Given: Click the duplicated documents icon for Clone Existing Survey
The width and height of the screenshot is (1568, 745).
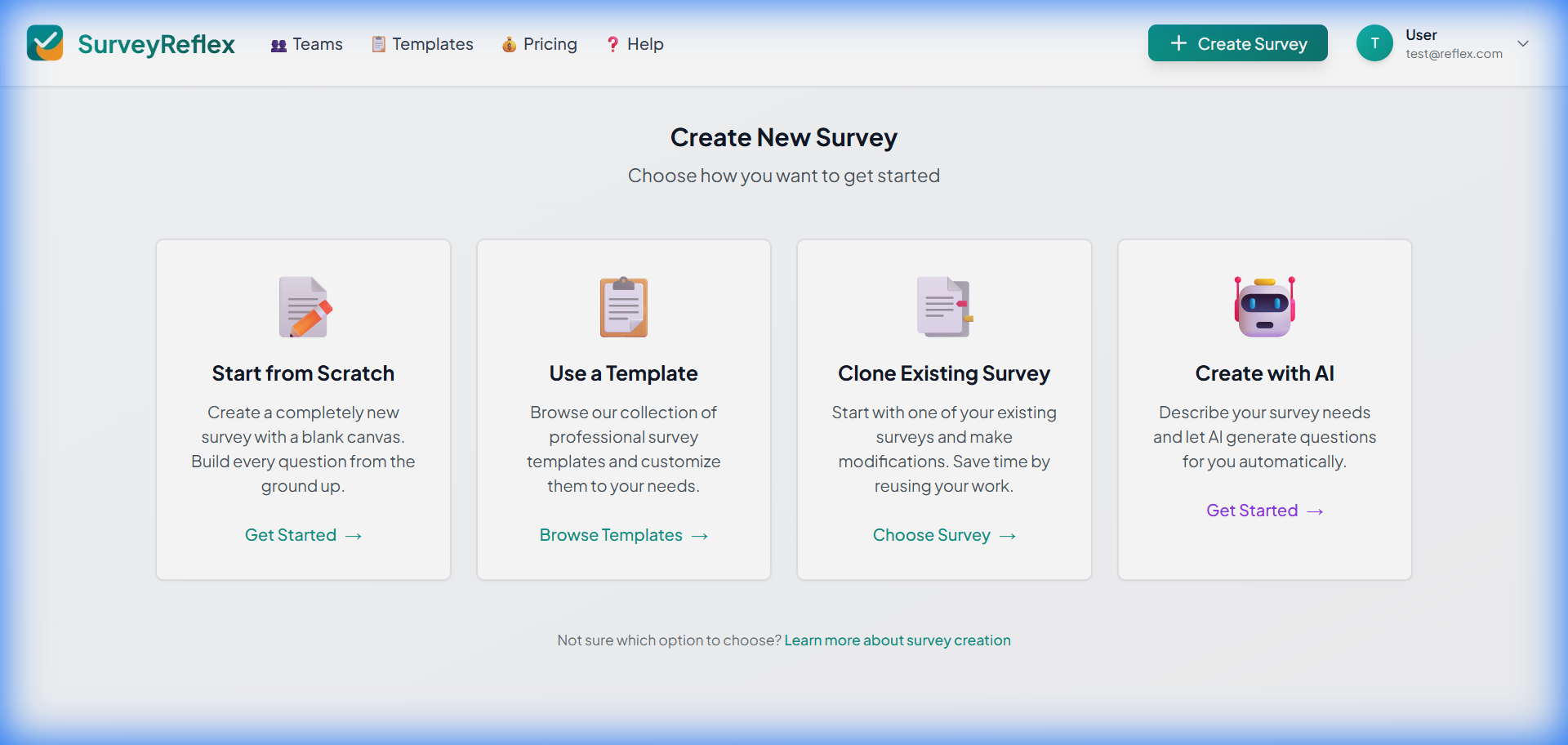Looking at the screenshot, I should tap(943, 307).
